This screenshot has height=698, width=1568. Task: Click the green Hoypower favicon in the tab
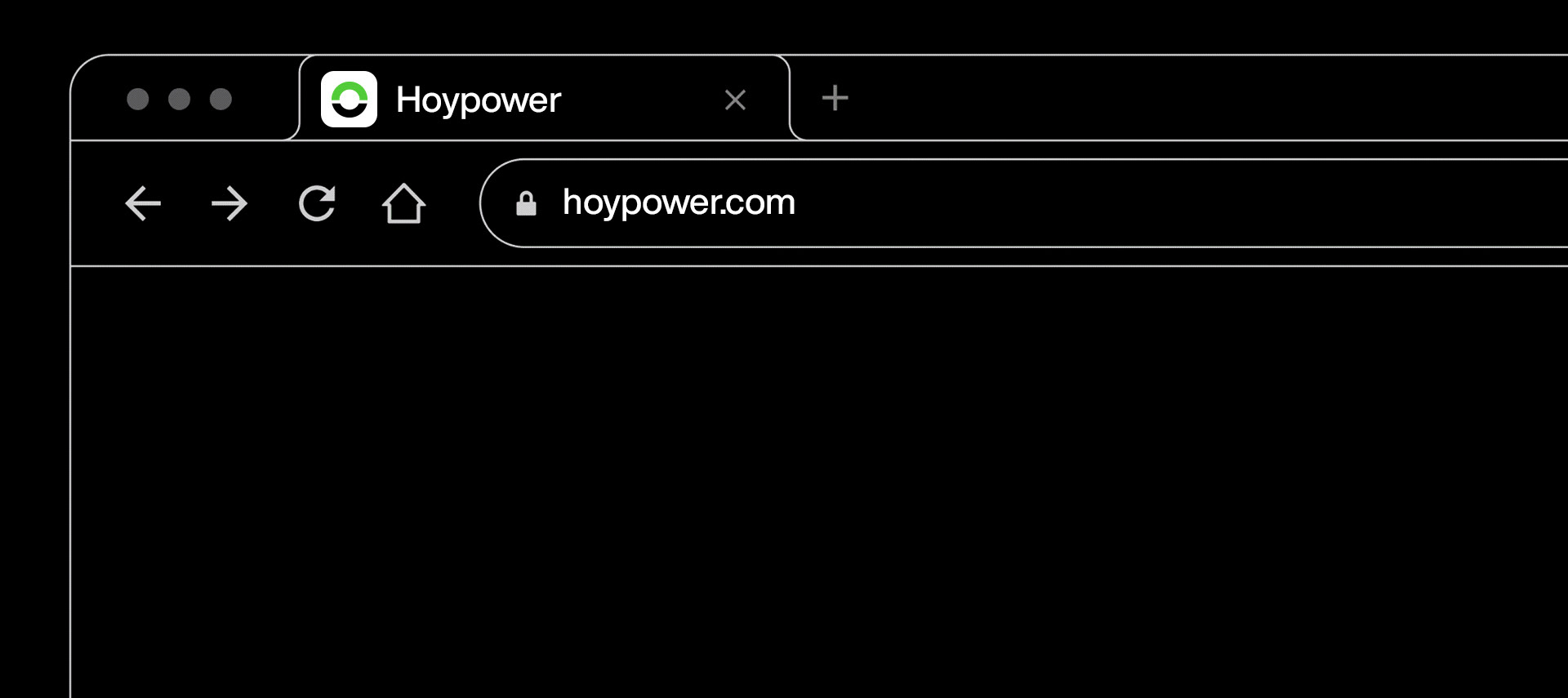(x=349, y=99)
